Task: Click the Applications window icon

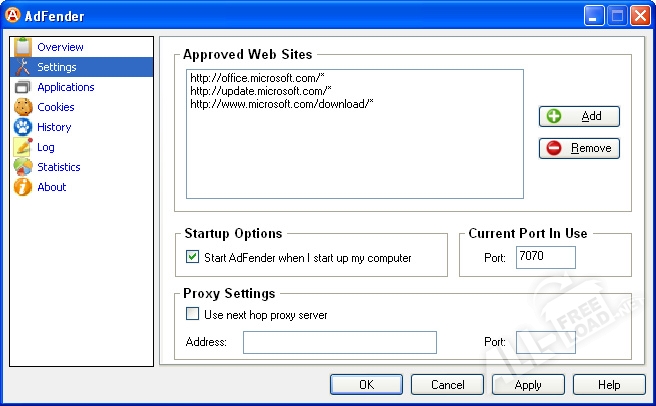Action: 22,87
